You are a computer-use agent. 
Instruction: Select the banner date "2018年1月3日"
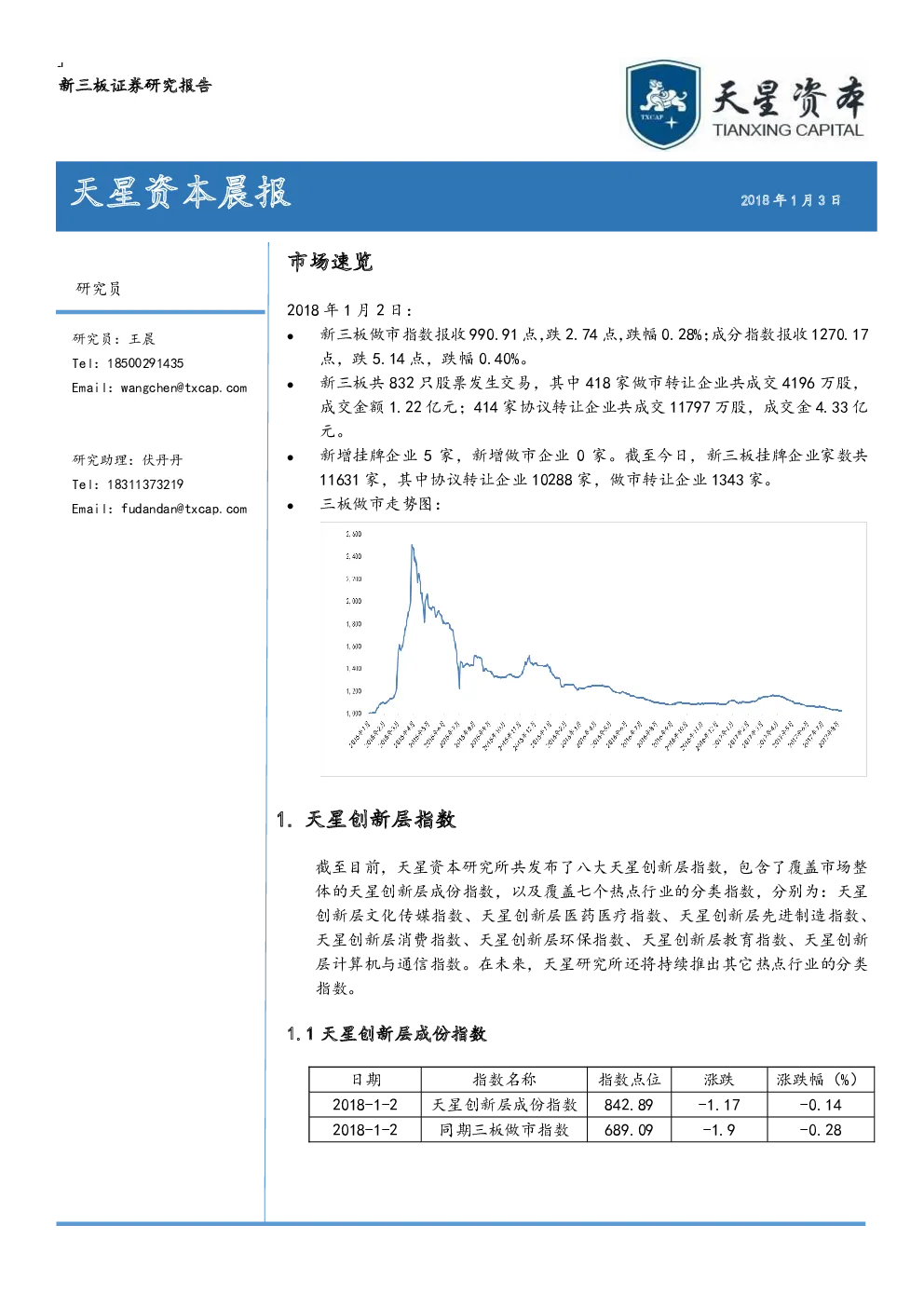pos(791,200)
